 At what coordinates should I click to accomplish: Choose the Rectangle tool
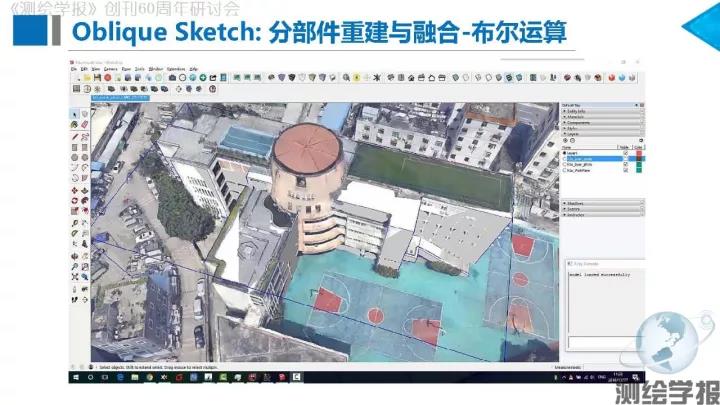coord(75,147)
